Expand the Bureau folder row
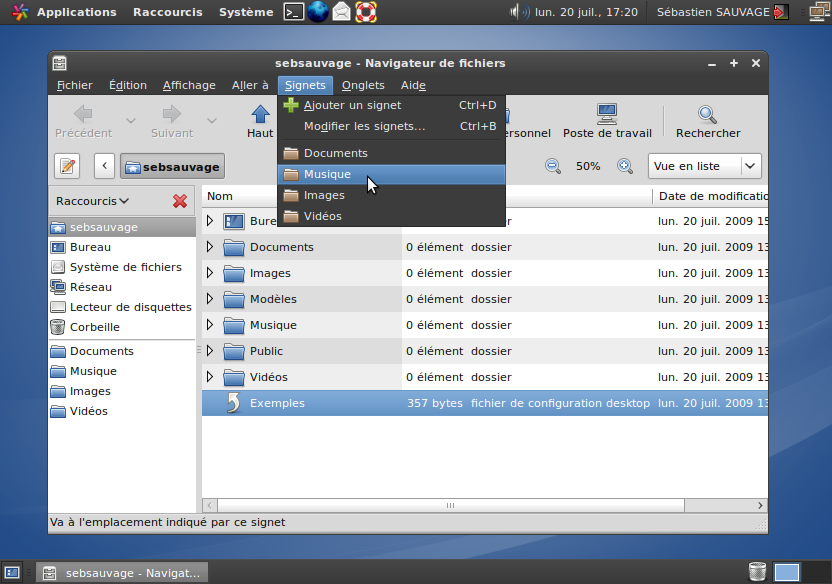 click(x=210, y=221)
